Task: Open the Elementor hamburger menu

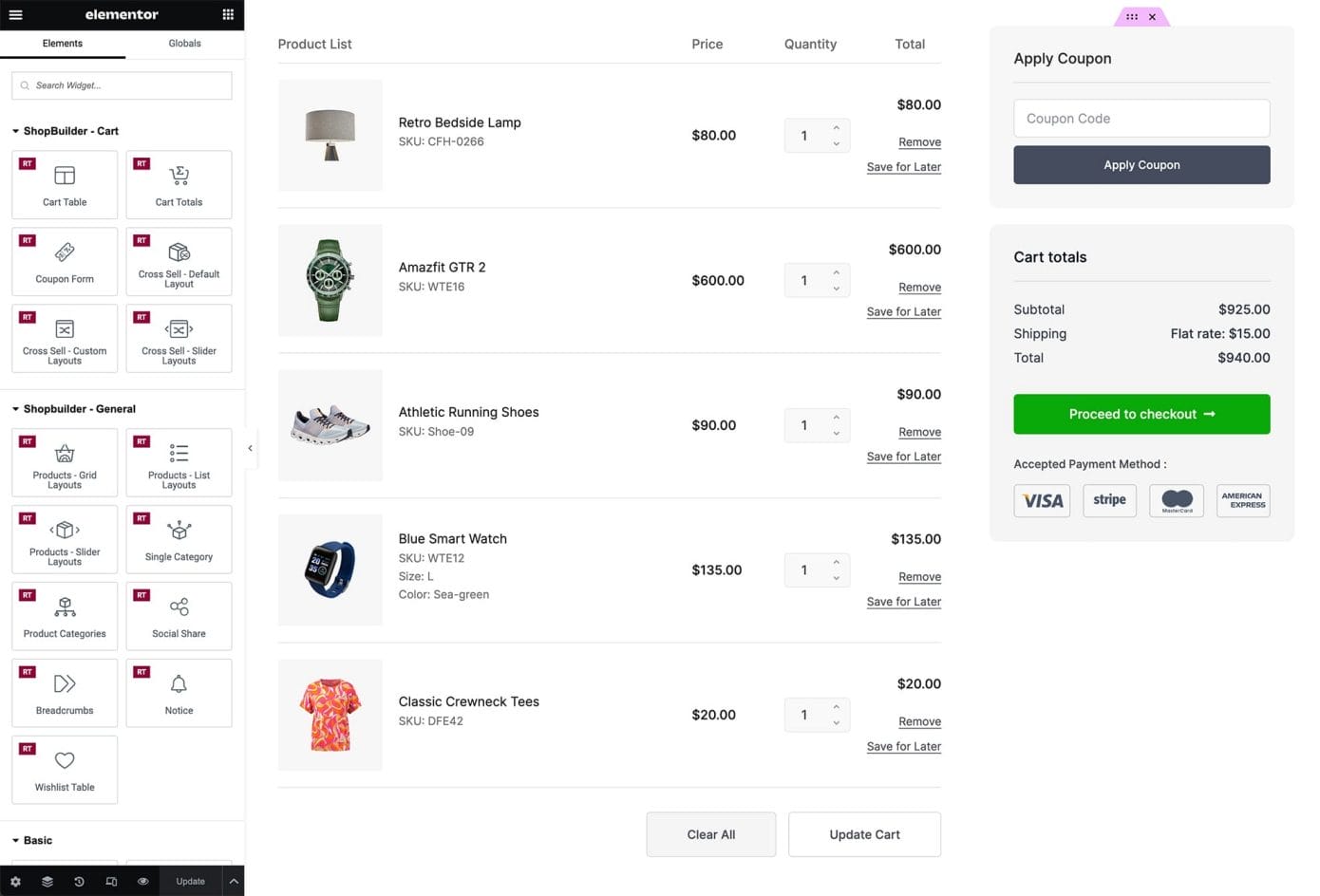Action: point(14,14)
